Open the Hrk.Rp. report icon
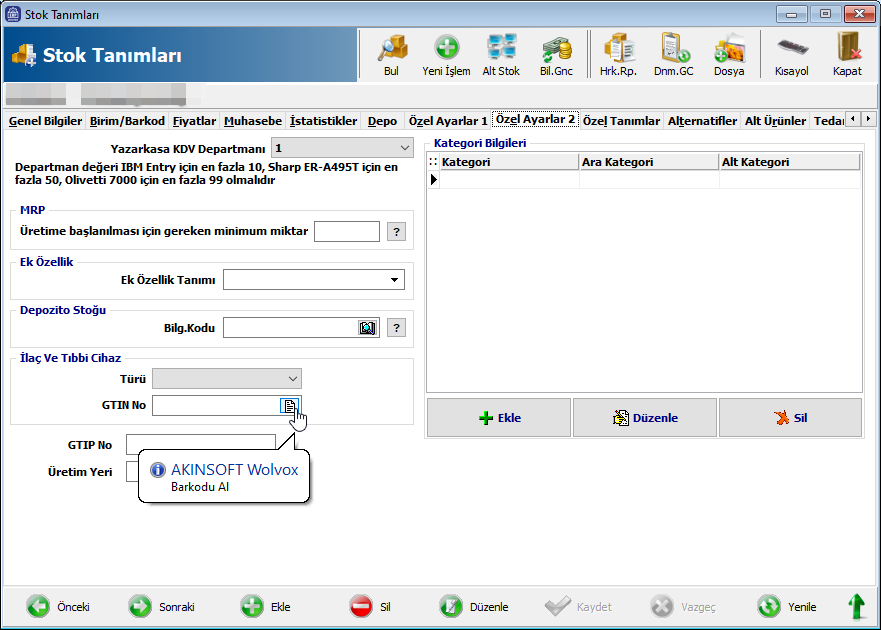This screenshot has height=630, width=881. (x=618, y=54)
